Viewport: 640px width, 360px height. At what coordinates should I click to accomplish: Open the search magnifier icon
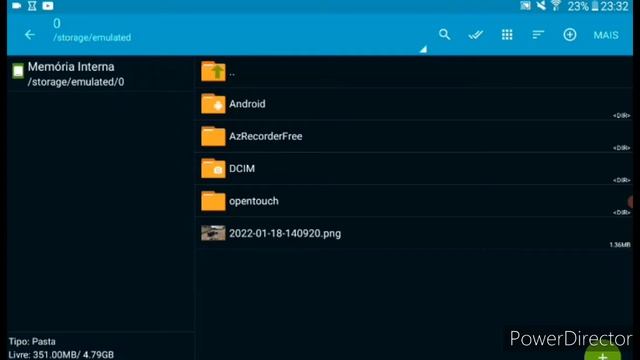444,35
